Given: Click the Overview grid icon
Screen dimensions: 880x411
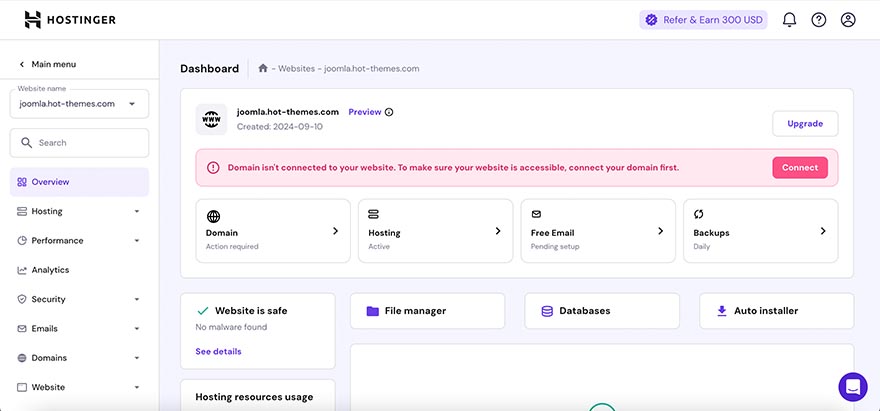Looking at the screenshot, I should (x=22, y=182).
